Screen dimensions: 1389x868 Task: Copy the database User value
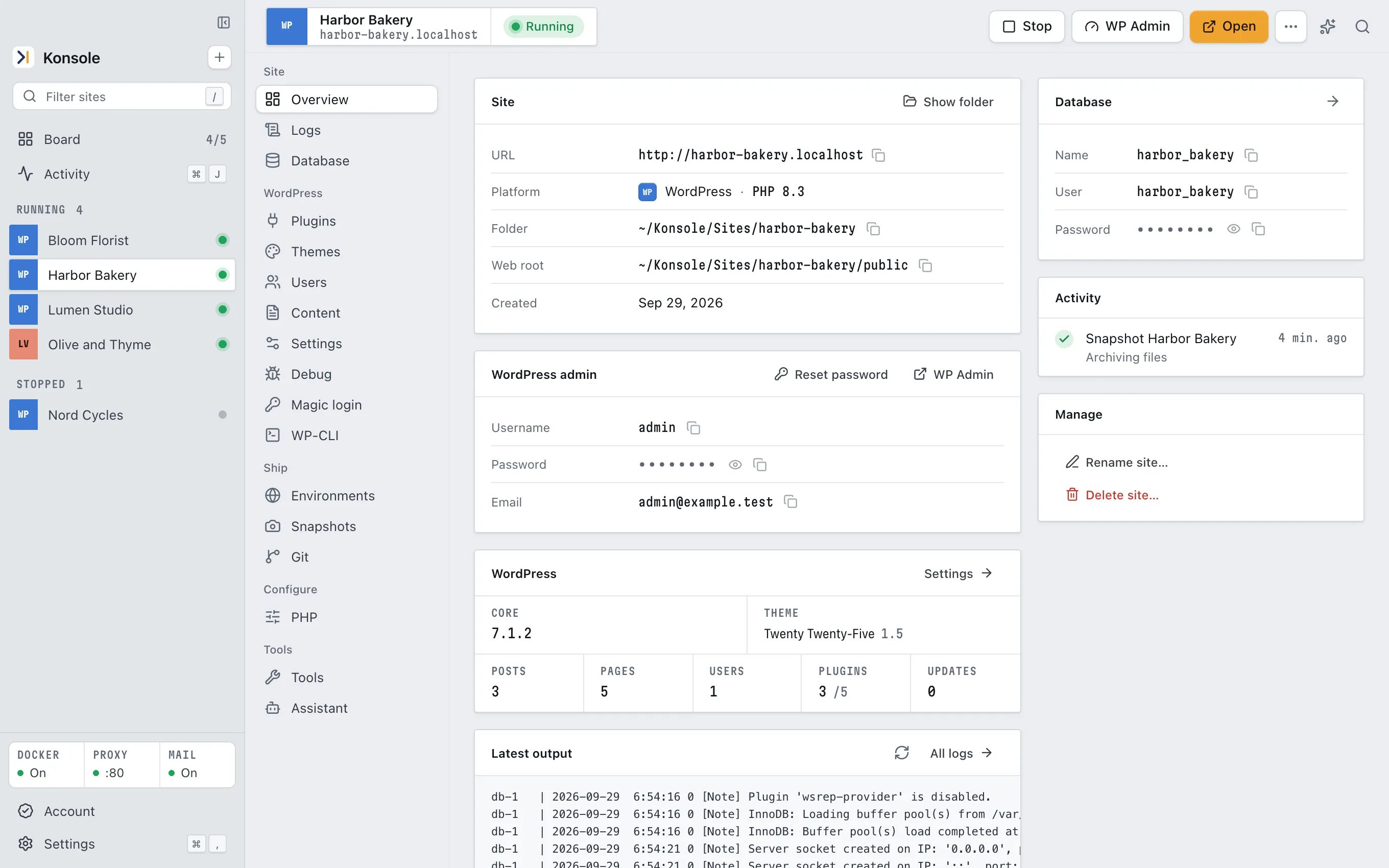pyautogui.click(x=1251, y=192)
